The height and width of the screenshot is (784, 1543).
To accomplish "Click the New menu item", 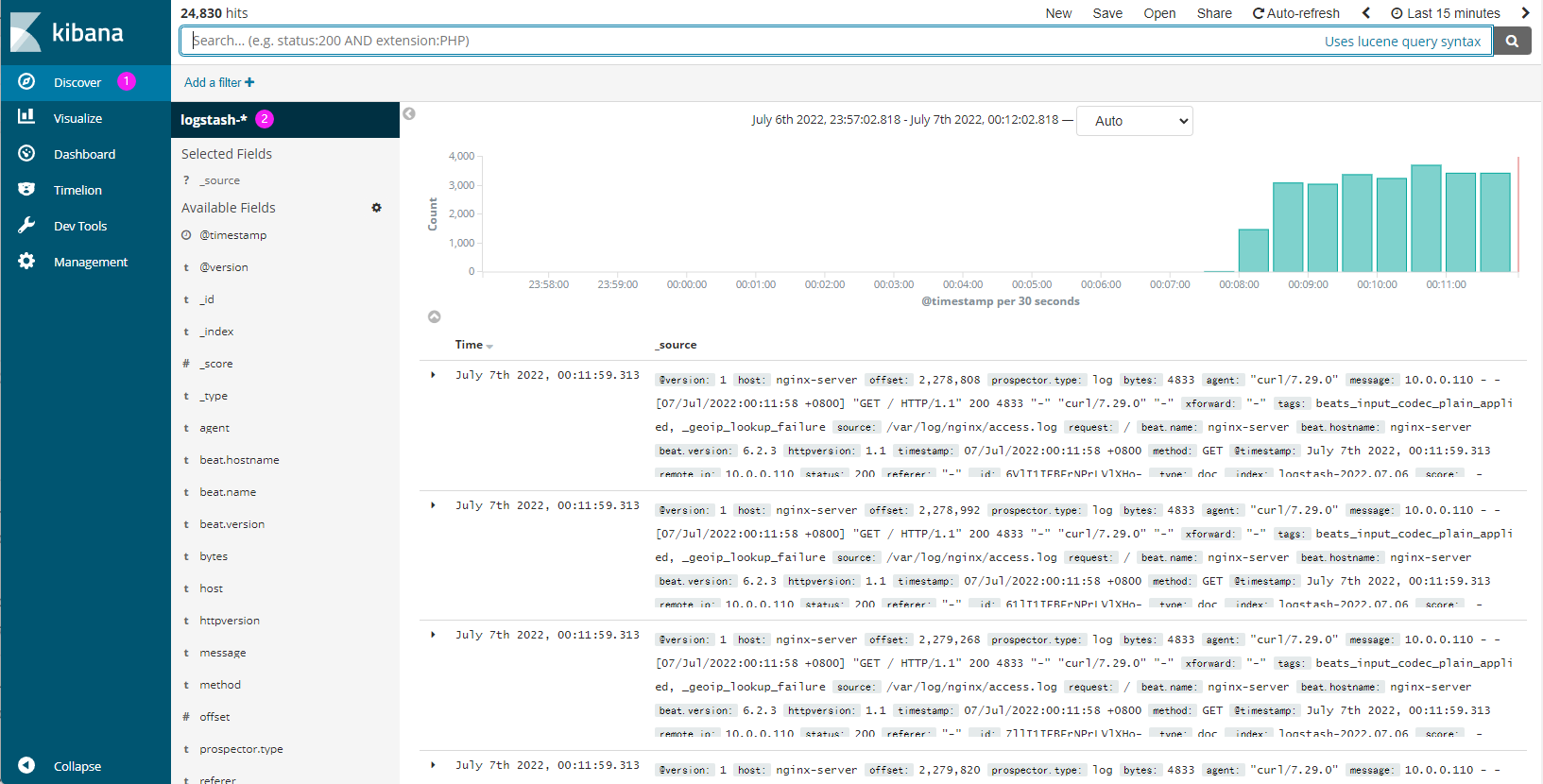I will click(1058, 13).
